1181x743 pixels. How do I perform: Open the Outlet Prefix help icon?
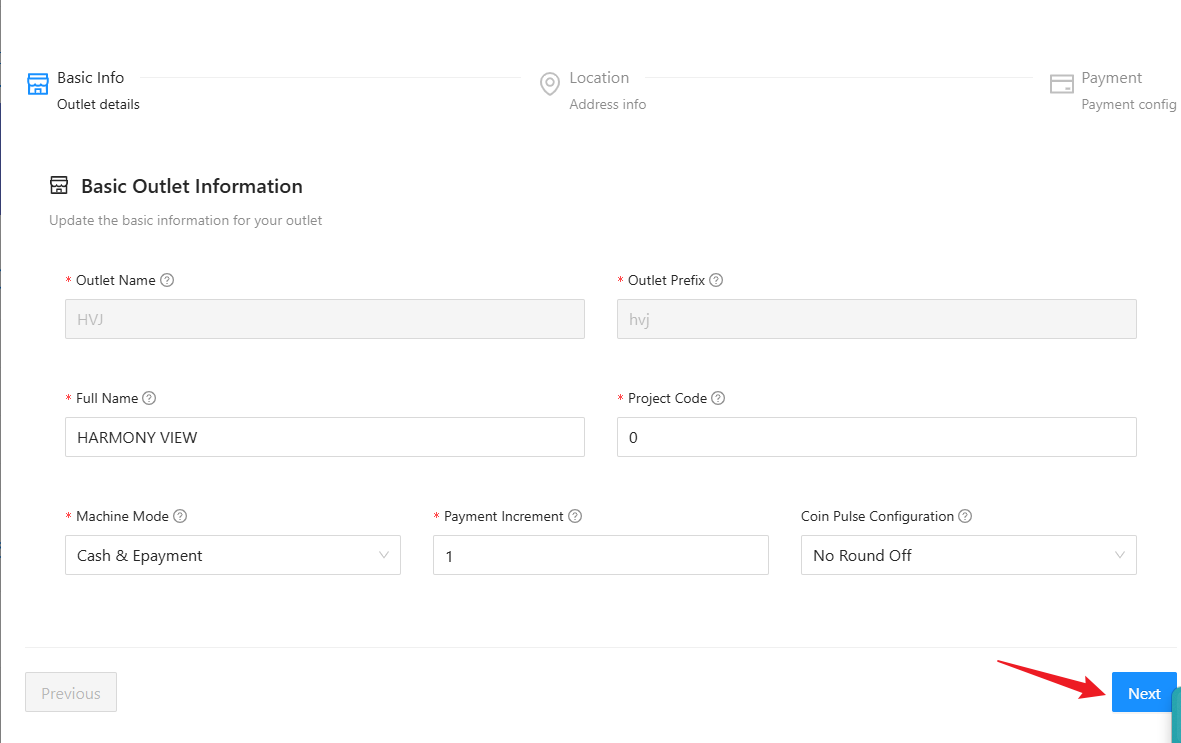pyautogui.click(x=716, y=280)
